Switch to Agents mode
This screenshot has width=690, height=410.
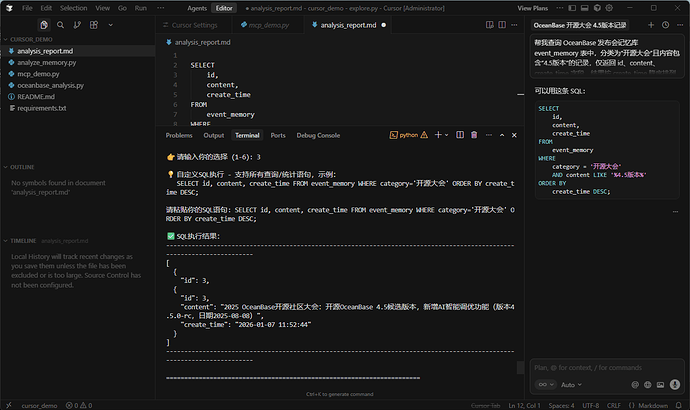[197, 7]
